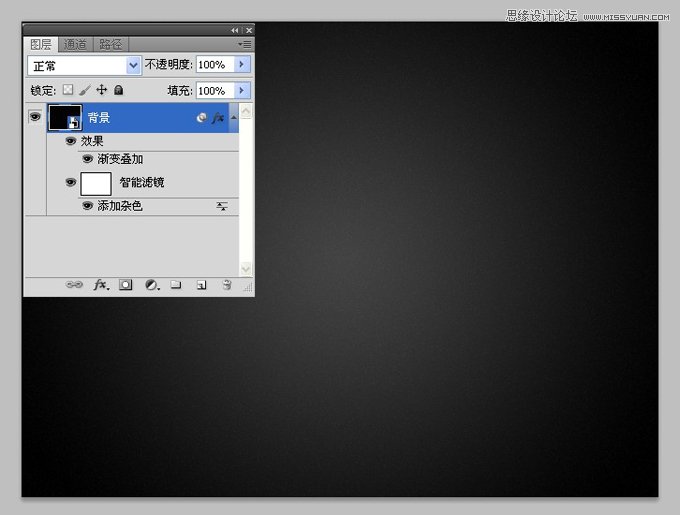Click the link layers icon in panel footer

tap(74, 285)
